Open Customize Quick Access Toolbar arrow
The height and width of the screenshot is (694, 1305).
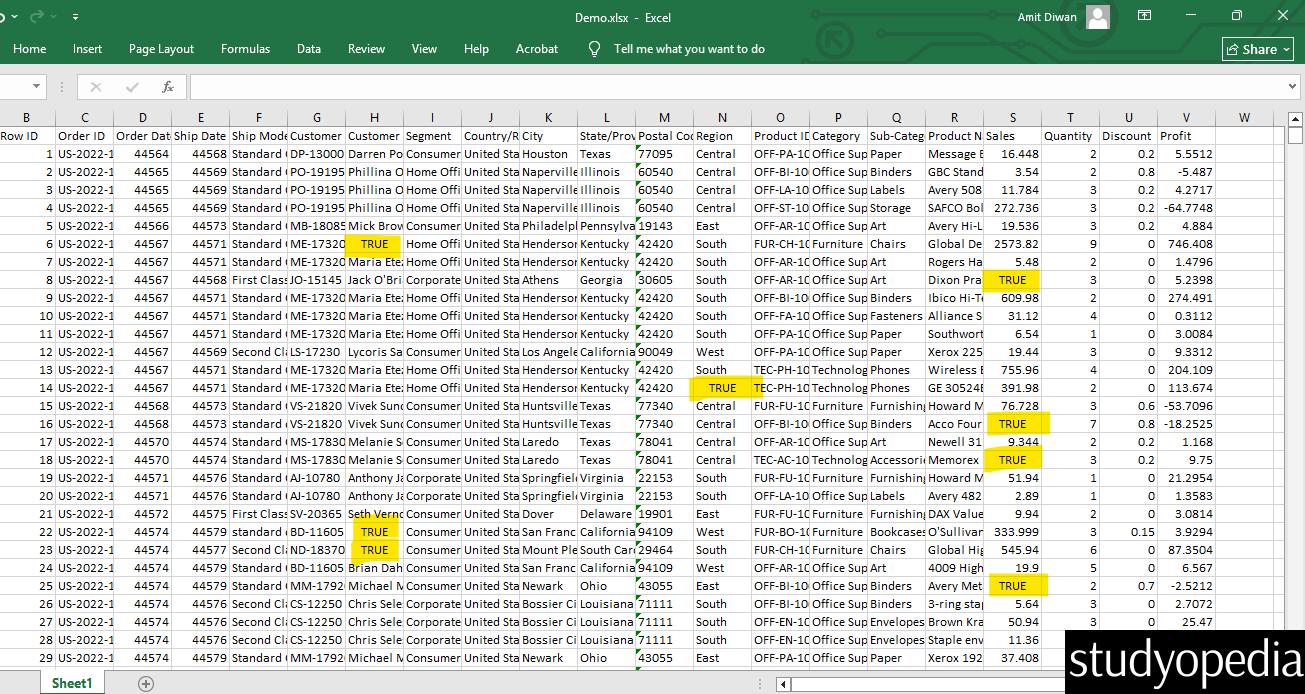74,16
